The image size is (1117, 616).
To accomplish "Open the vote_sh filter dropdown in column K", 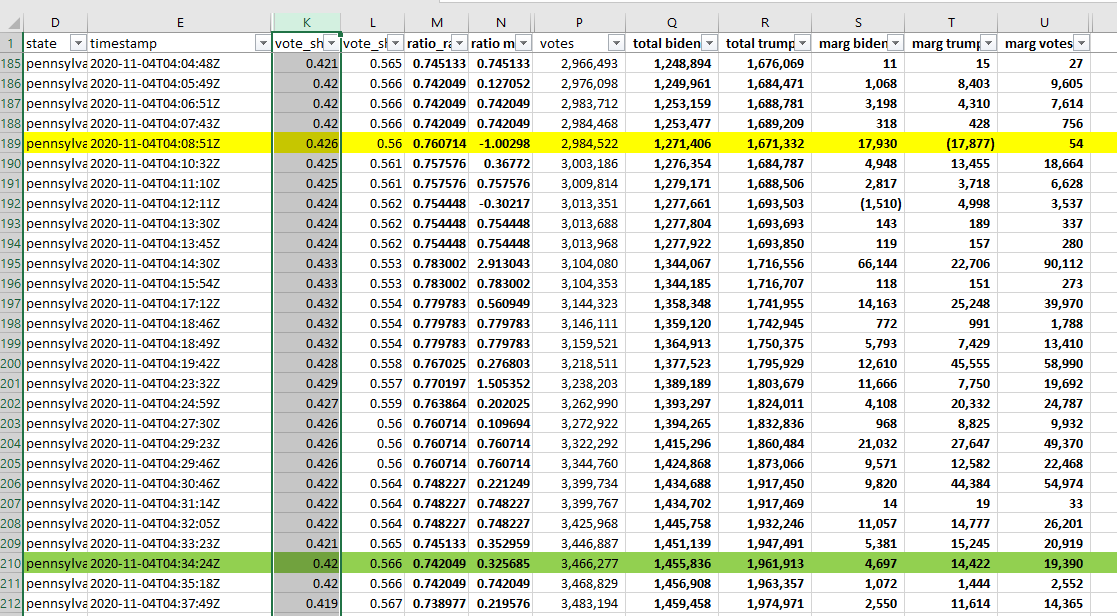I will (x=332, y=44).
